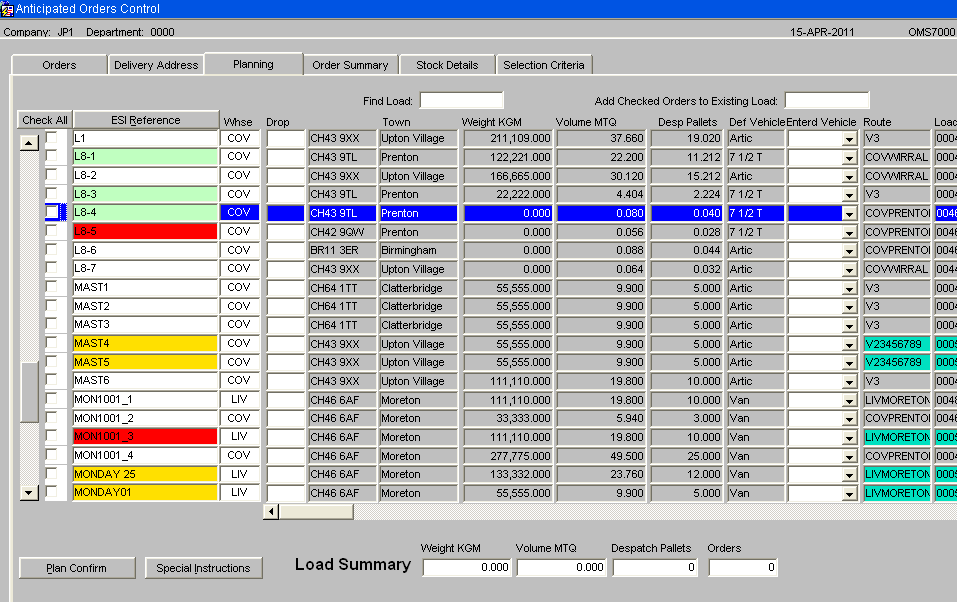
Task: Click the Birmingham town cell
Action: click(418, 250)
